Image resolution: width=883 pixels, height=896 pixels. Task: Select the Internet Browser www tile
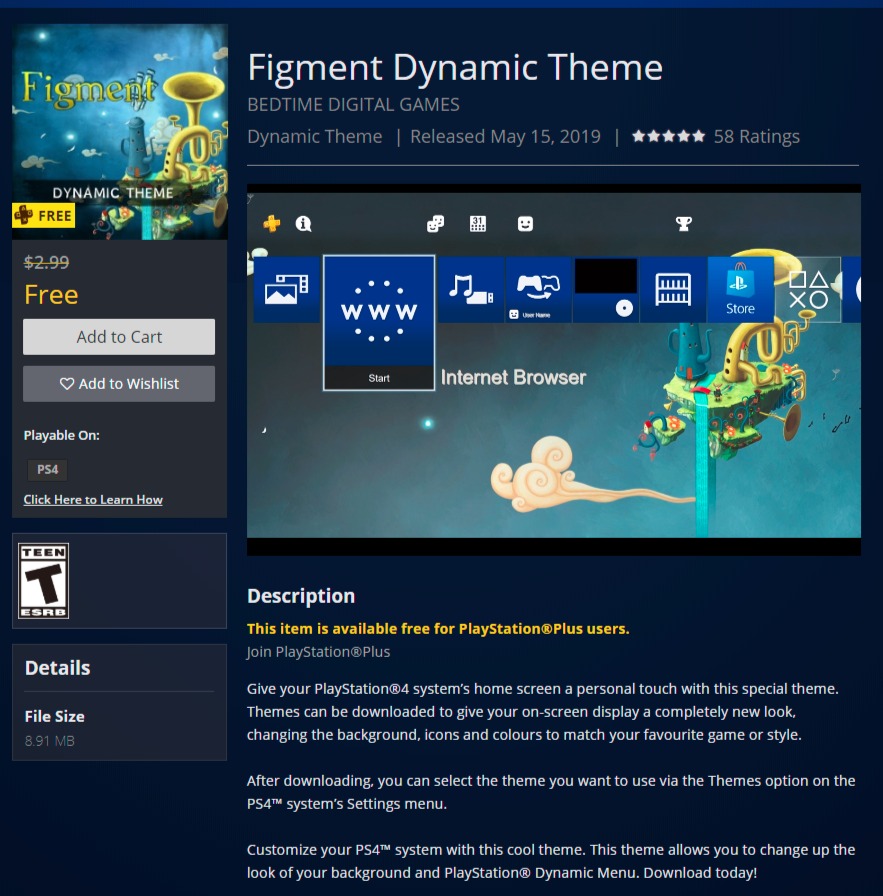[379, 323]
